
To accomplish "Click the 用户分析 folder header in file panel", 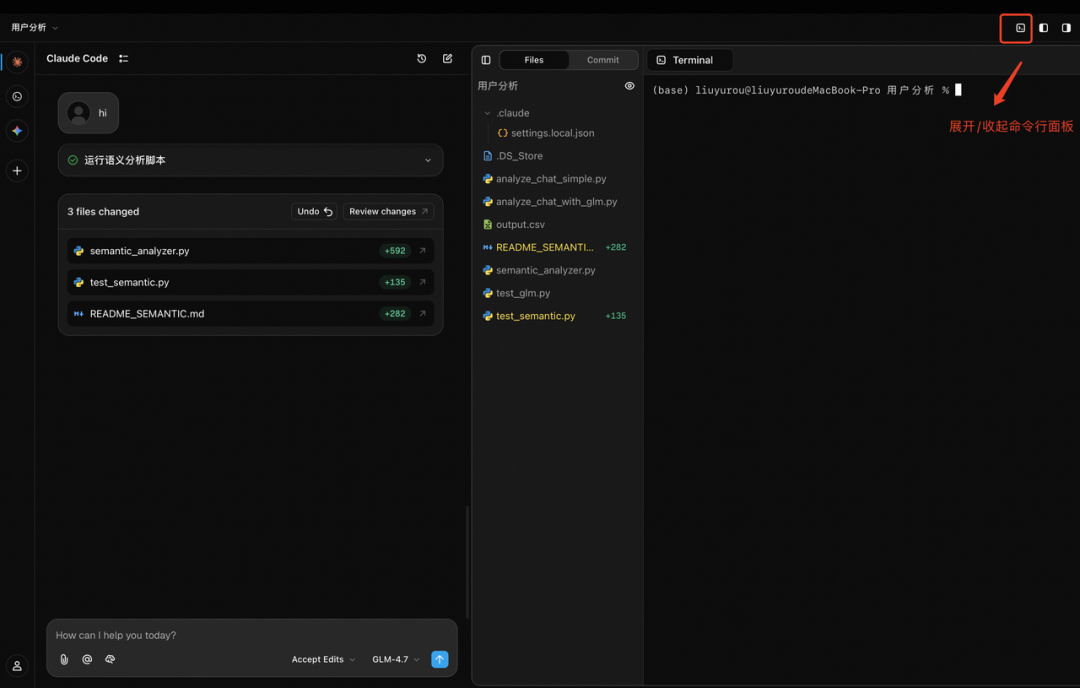I will pos(497,86).
